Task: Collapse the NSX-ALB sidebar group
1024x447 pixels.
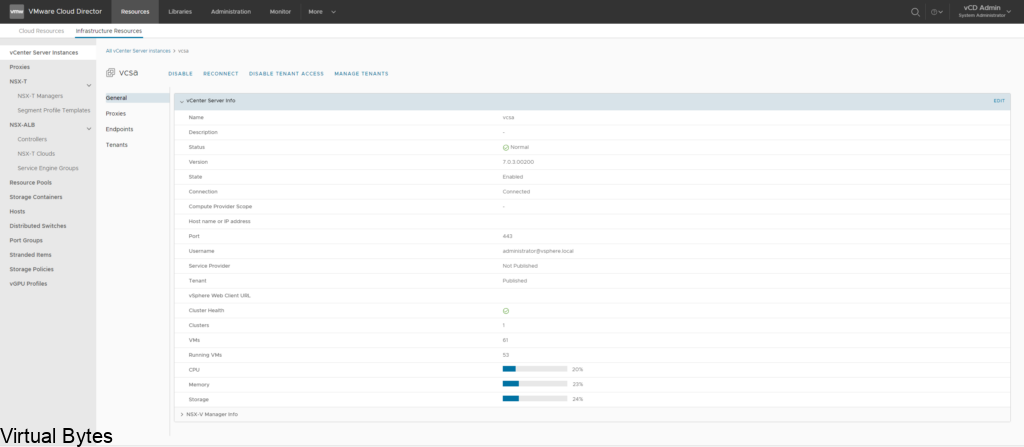Action: pos(89,128)
